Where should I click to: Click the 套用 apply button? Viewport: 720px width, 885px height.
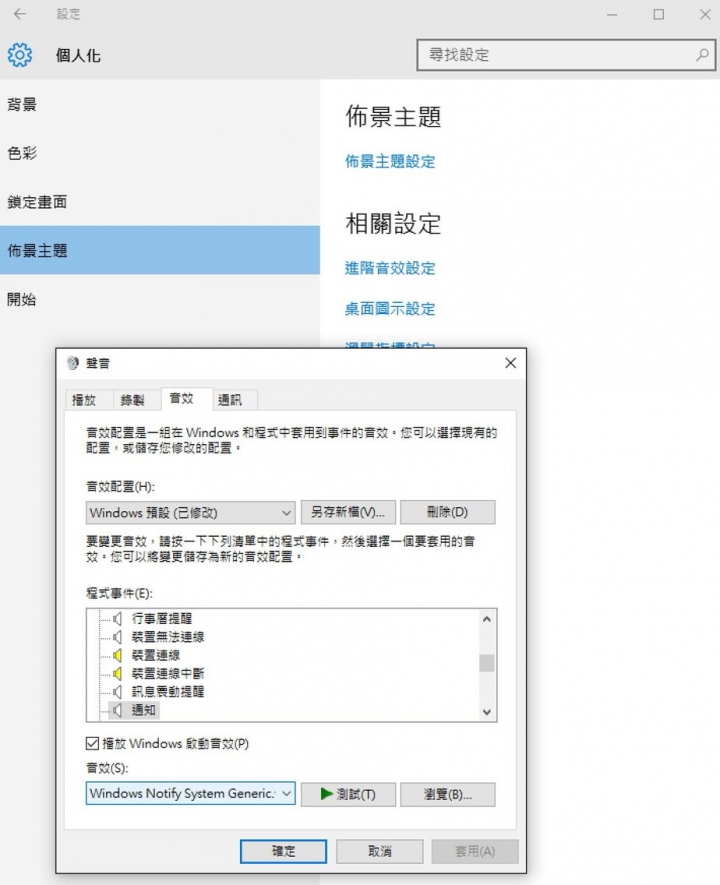(x=475, y=851)
